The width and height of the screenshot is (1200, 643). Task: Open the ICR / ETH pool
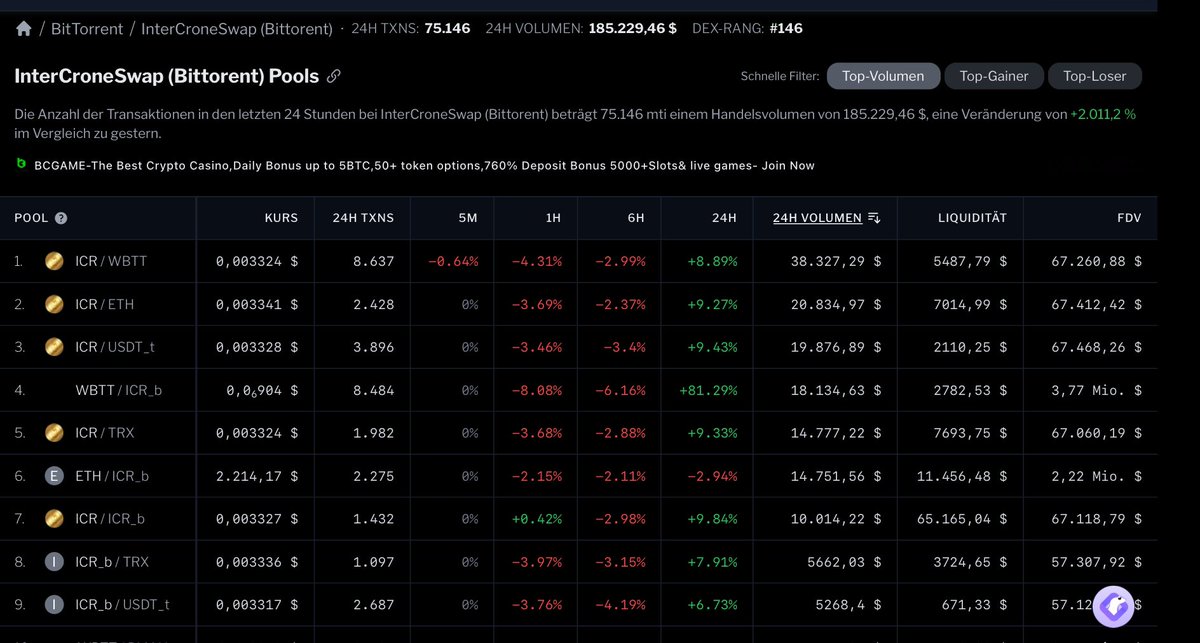pyautogui.click(x=105, y=304)
